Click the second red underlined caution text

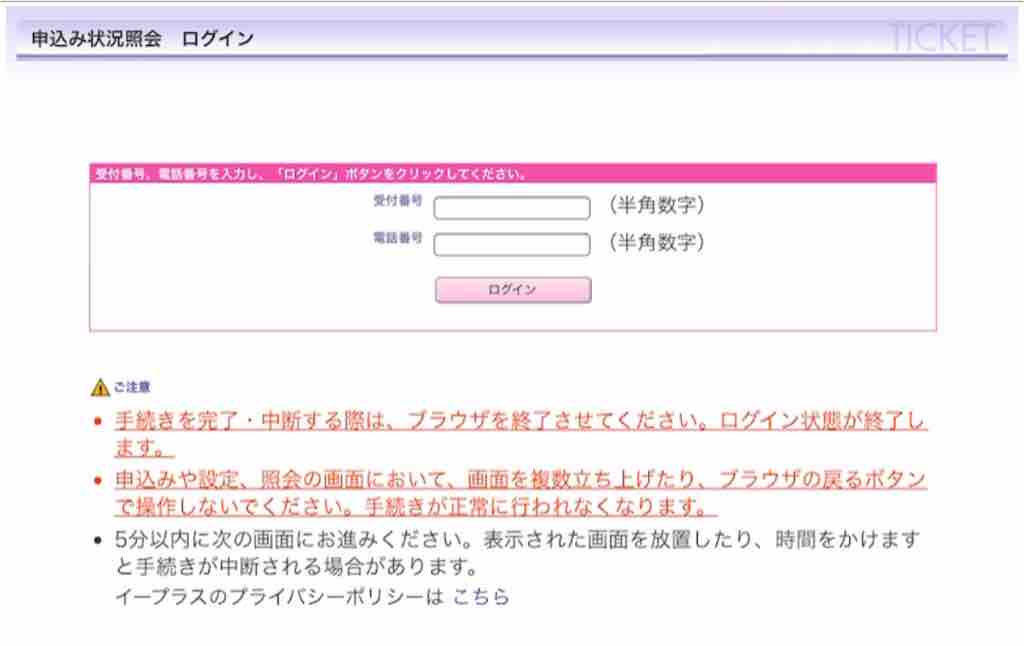(500, 480)
